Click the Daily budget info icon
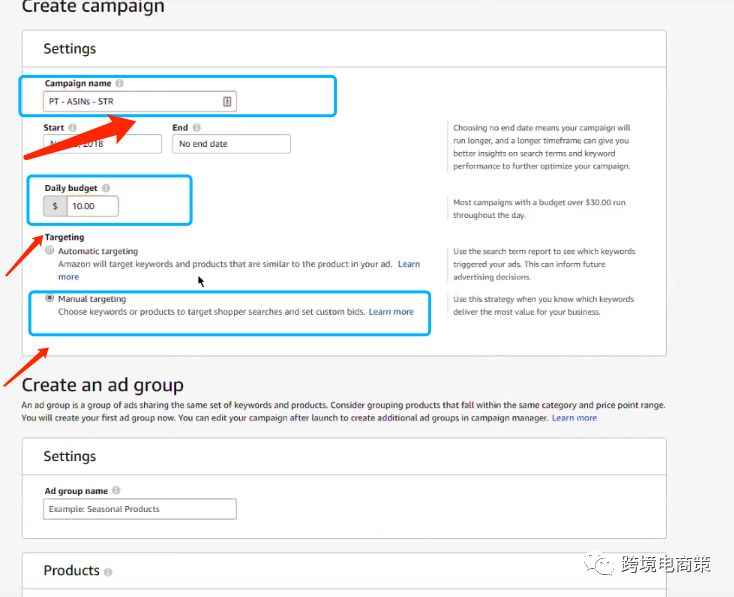Viewport: 734px width, 597px height. pyautogui.click(x=106, y=188)
